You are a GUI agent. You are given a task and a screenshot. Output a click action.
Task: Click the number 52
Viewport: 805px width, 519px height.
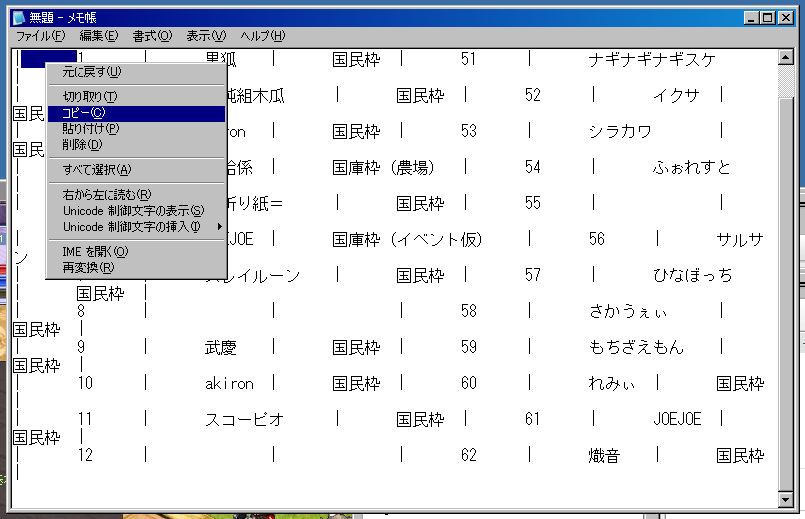(x=532, y=95)
